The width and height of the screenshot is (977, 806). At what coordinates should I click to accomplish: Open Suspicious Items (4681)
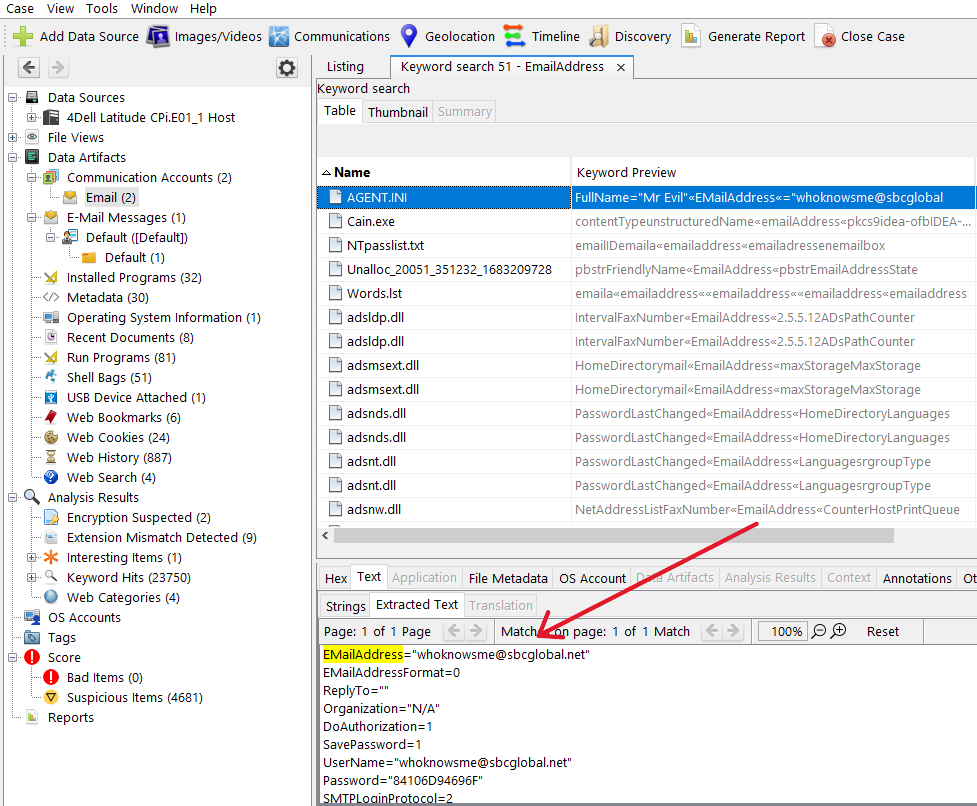(x=135, y=697)
